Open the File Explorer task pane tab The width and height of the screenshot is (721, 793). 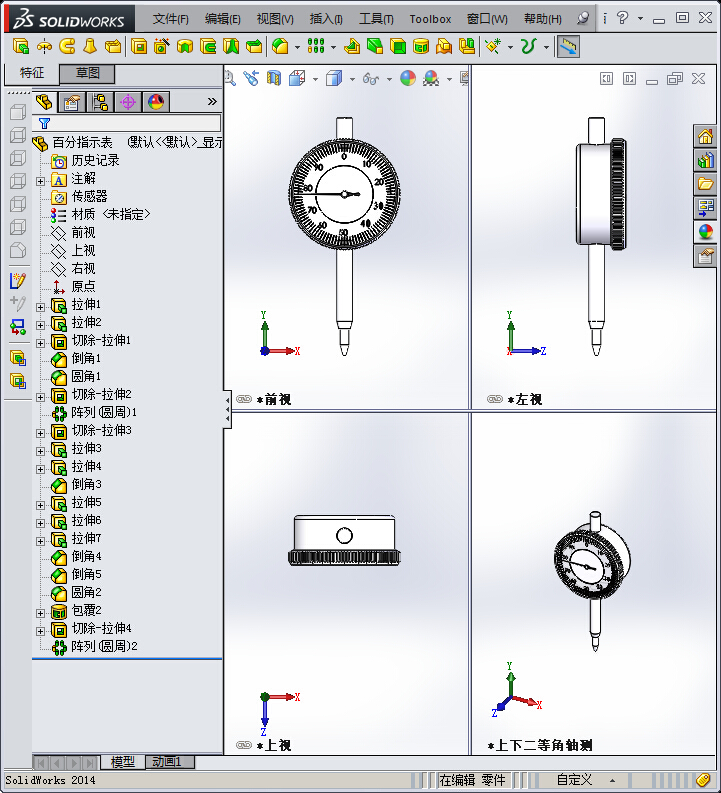point(705,184)
